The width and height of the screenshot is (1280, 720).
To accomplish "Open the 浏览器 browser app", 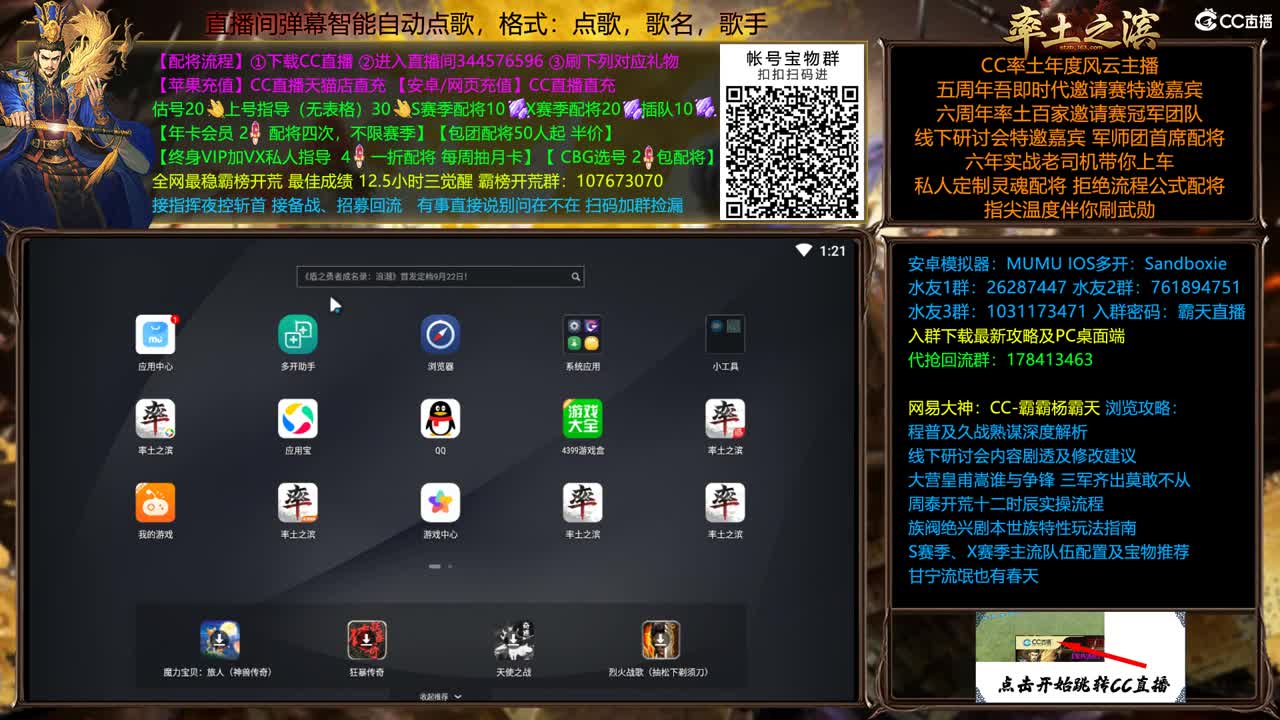I will pos(440,335).
